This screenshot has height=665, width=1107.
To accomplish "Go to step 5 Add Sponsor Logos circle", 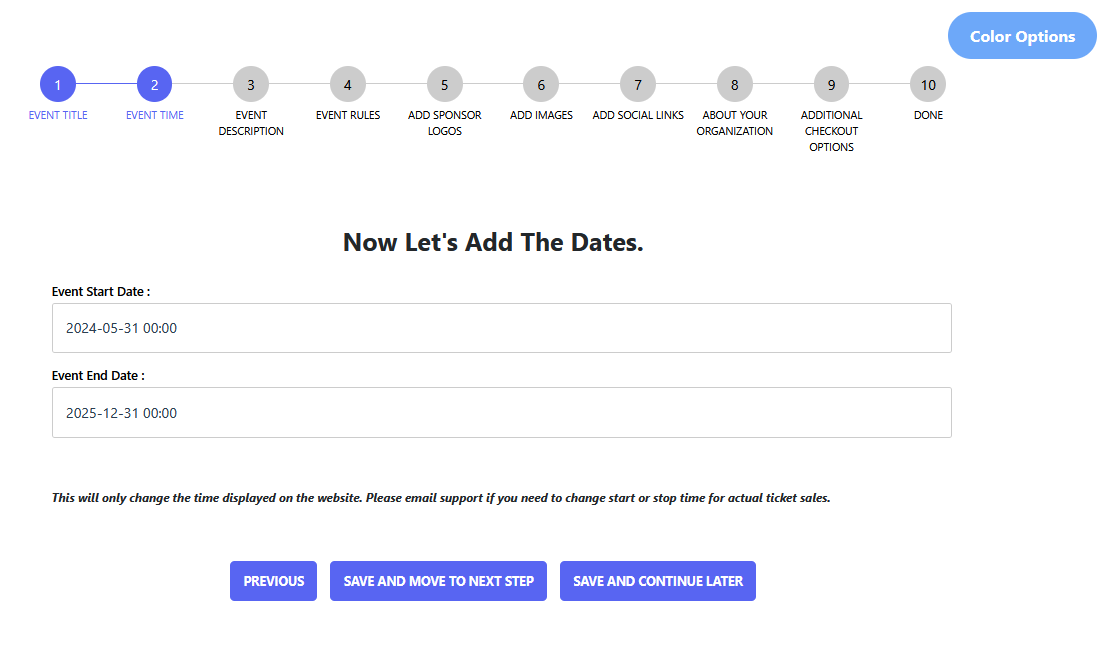I will (445, 85).
